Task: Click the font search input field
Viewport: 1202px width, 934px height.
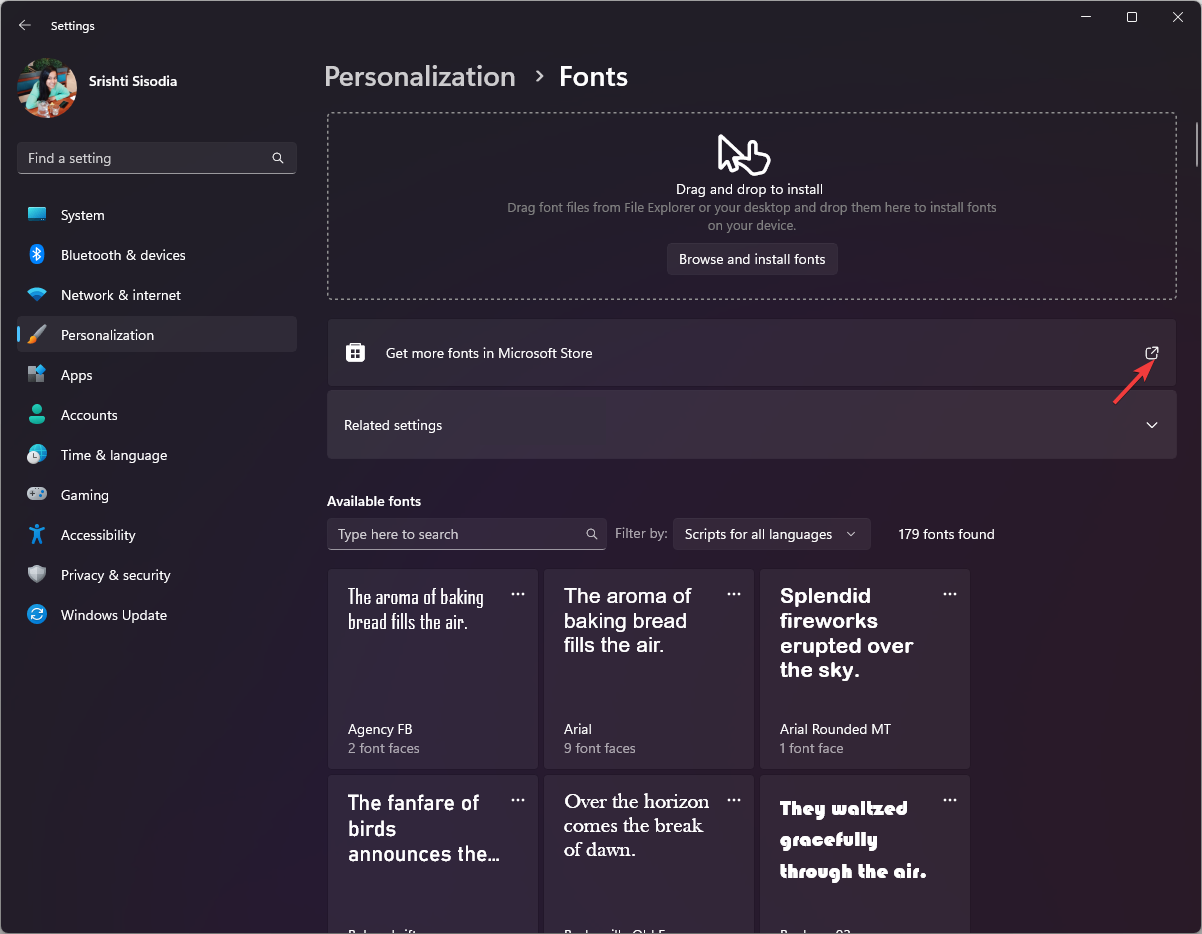Action: point(450,534)
